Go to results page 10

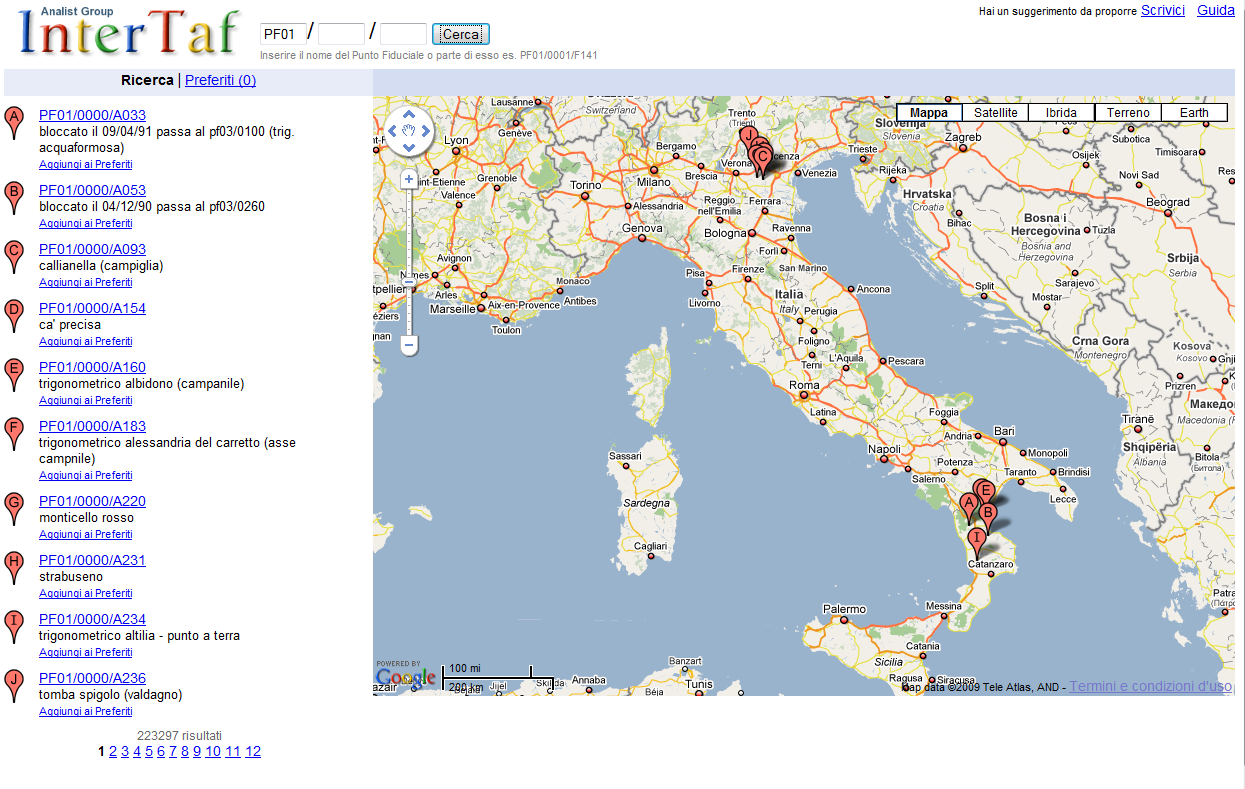[x=213, y=751]
